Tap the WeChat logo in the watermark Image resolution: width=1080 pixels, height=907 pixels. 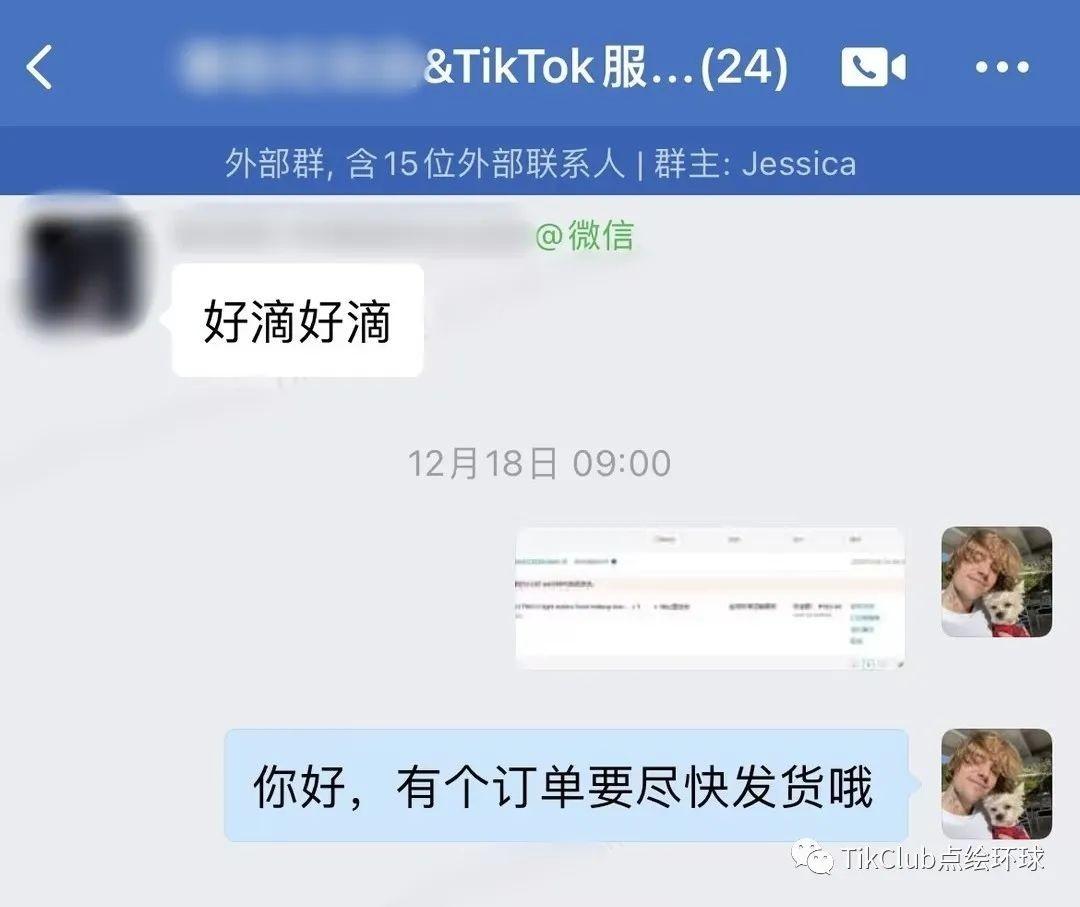[x=812, y=856]
